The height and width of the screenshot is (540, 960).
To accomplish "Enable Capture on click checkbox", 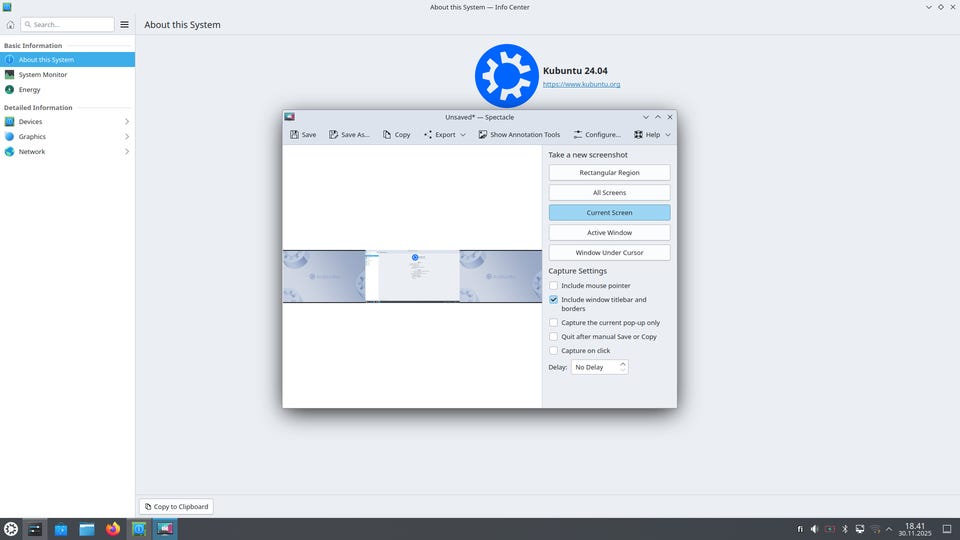I will point(553,350).
